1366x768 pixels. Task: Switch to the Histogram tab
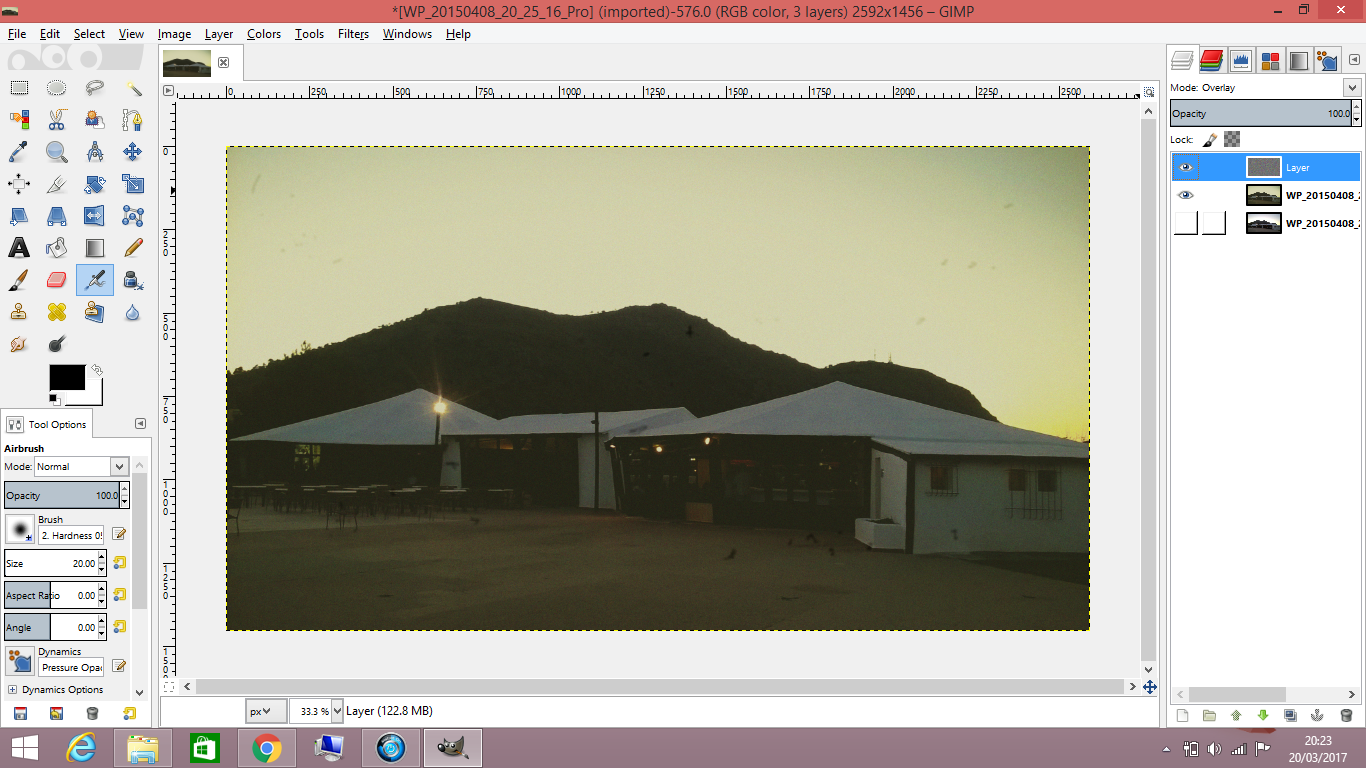pos(1241,60)
